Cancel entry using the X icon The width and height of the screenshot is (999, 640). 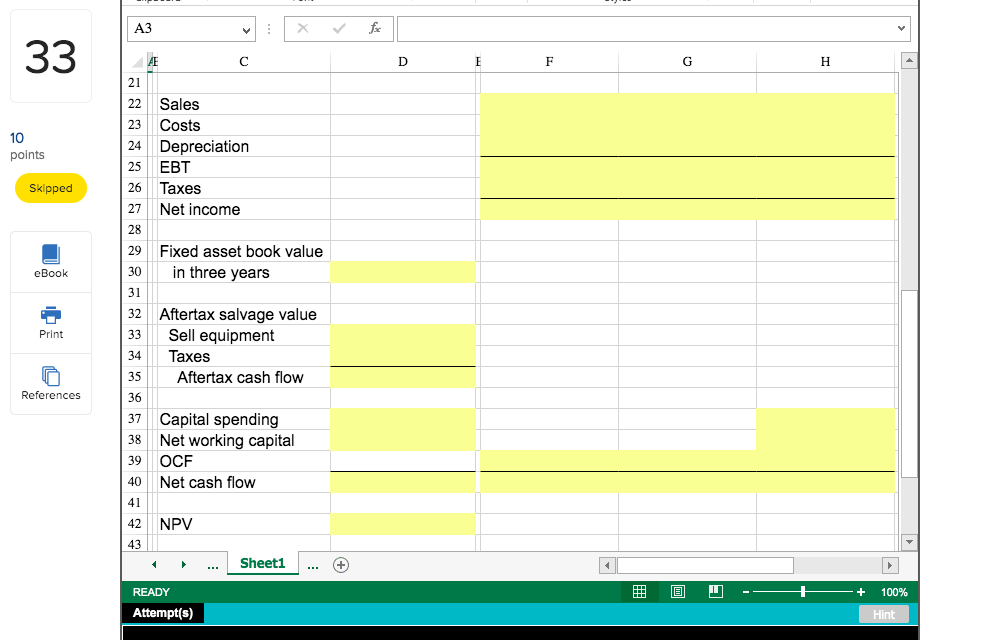[303, 28]
